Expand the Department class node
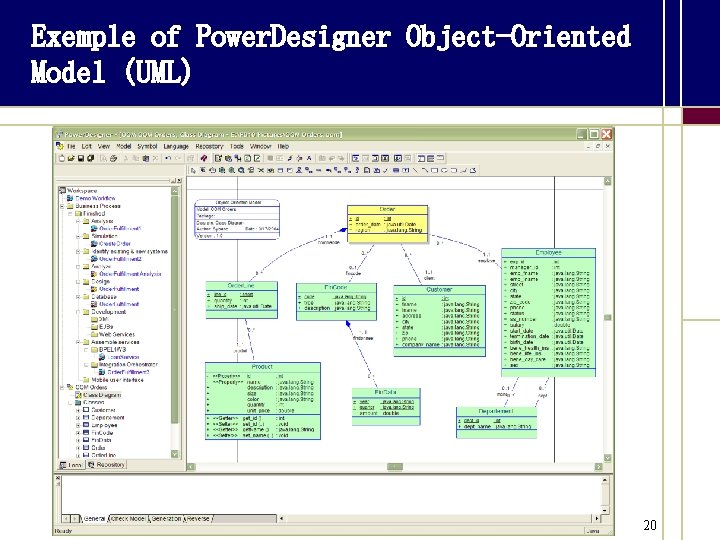720x540 pixels. point(78,417)
